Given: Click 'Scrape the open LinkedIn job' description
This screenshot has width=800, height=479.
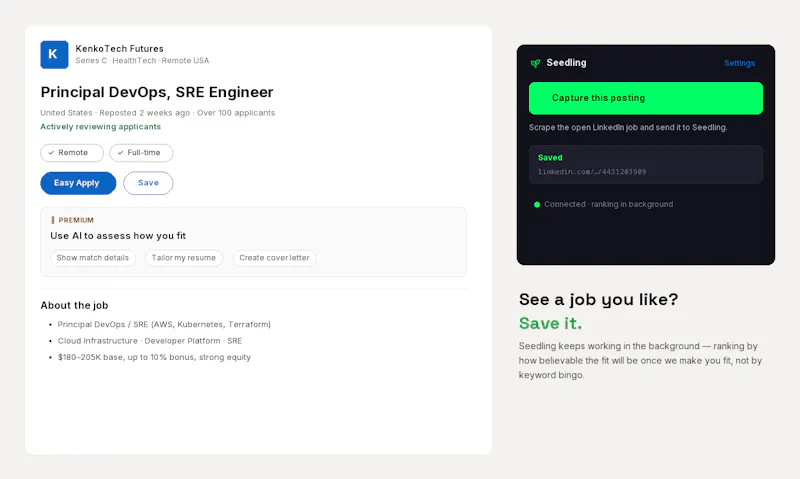Looking at the screenshot, I should (x=628, y=128).
